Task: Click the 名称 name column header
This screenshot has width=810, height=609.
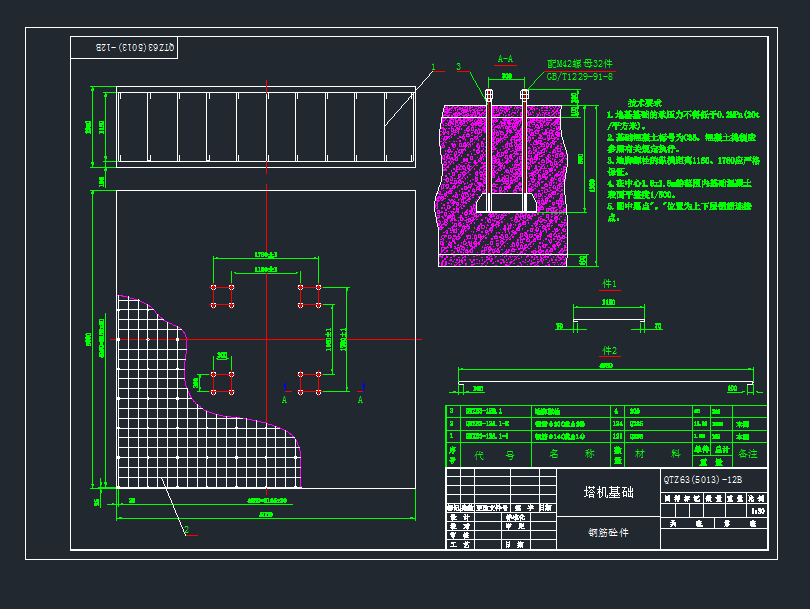Action: (568, 455)
